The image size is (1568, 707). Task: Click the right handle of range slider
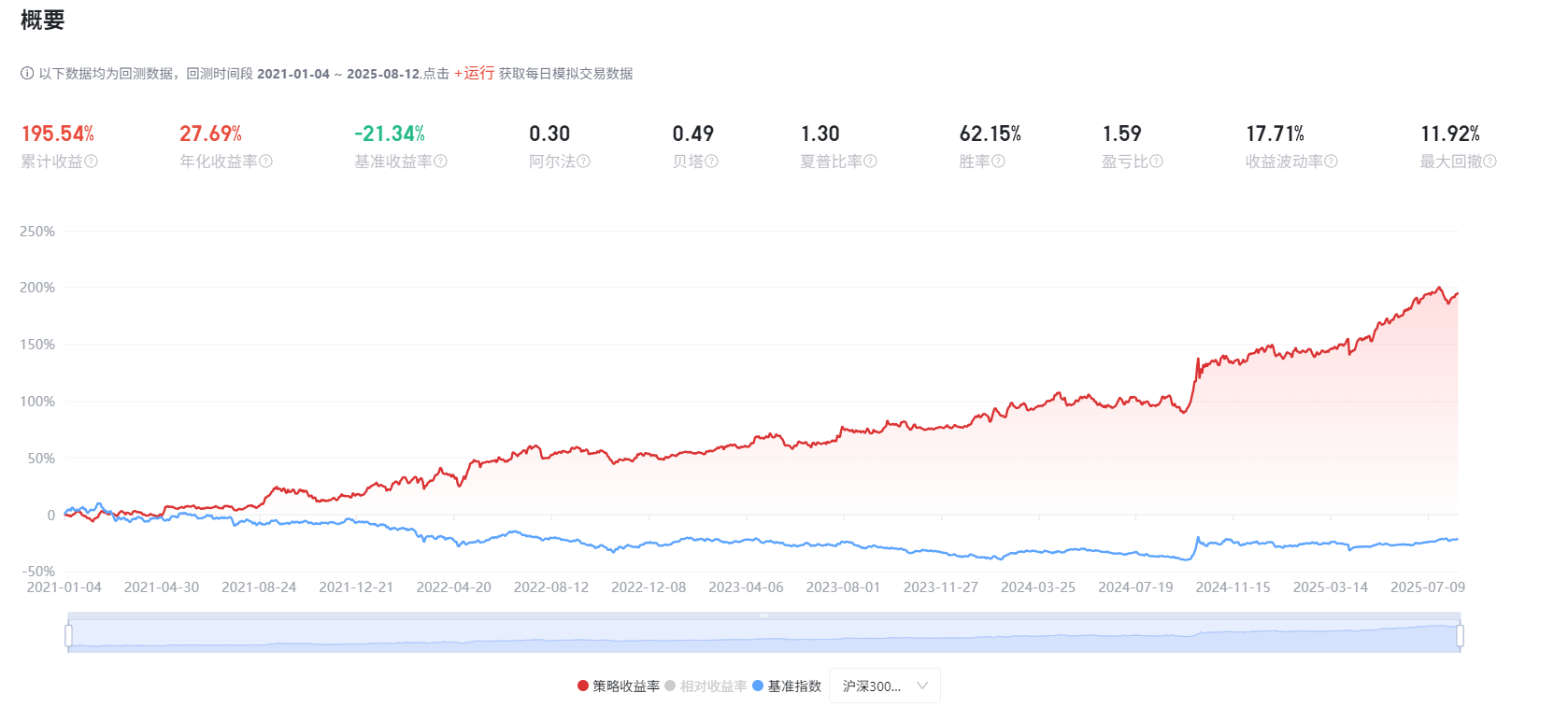(x=1460, y=636)
